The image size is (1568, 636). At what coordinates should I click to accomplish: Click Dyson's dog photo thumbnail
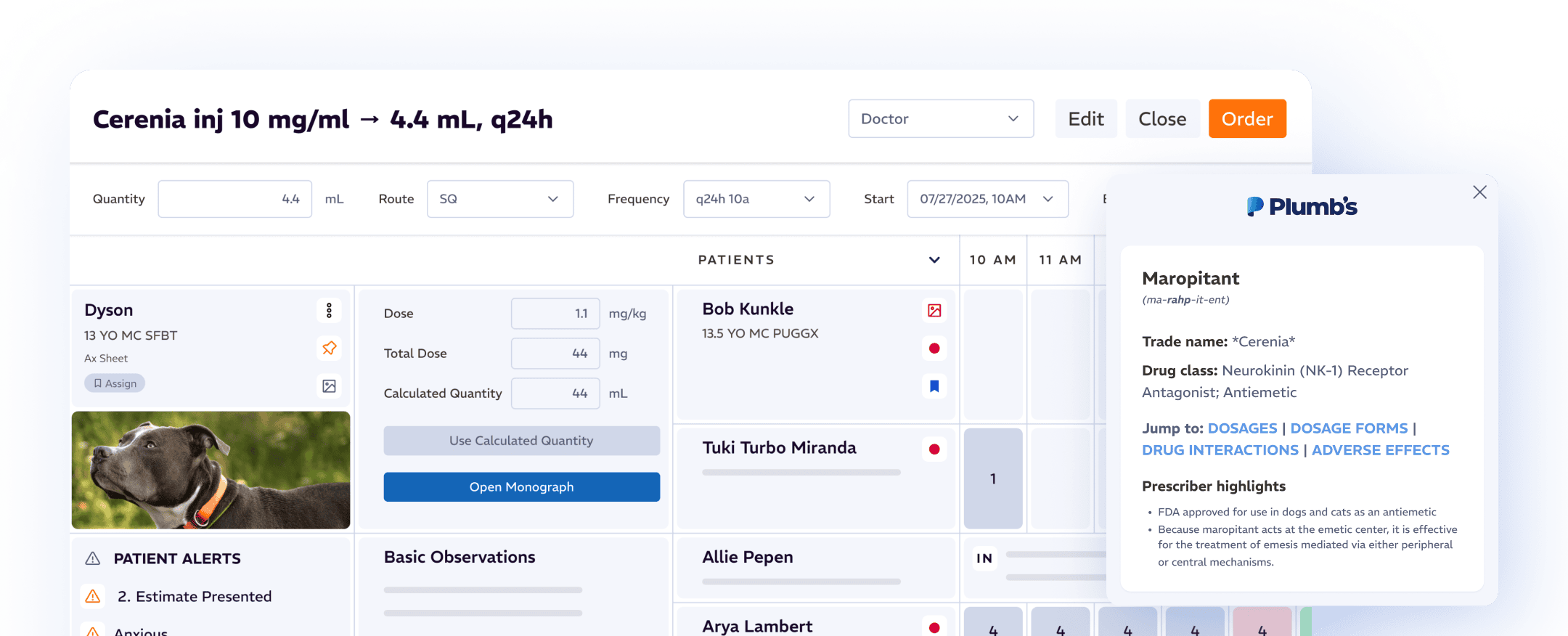pyautogui.click(x=211, y=470)
